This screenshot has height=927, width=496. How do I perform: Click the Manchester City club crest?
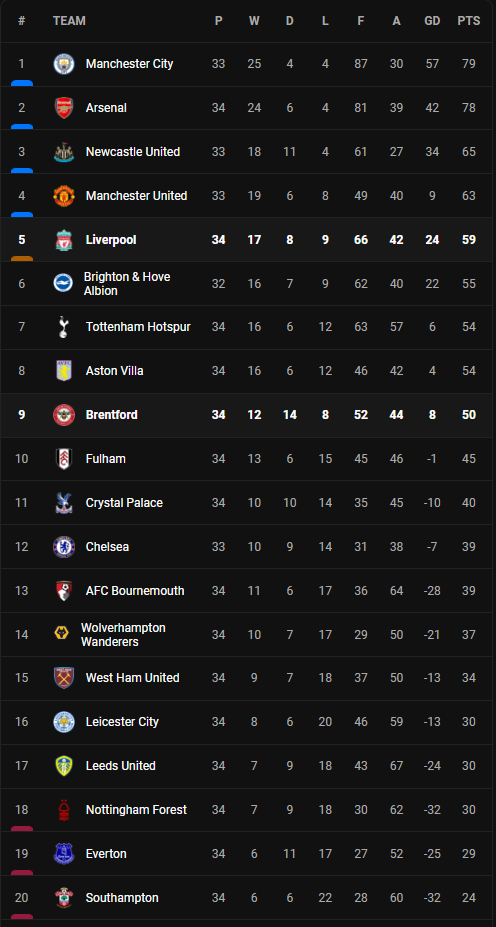tap(63, 64)
